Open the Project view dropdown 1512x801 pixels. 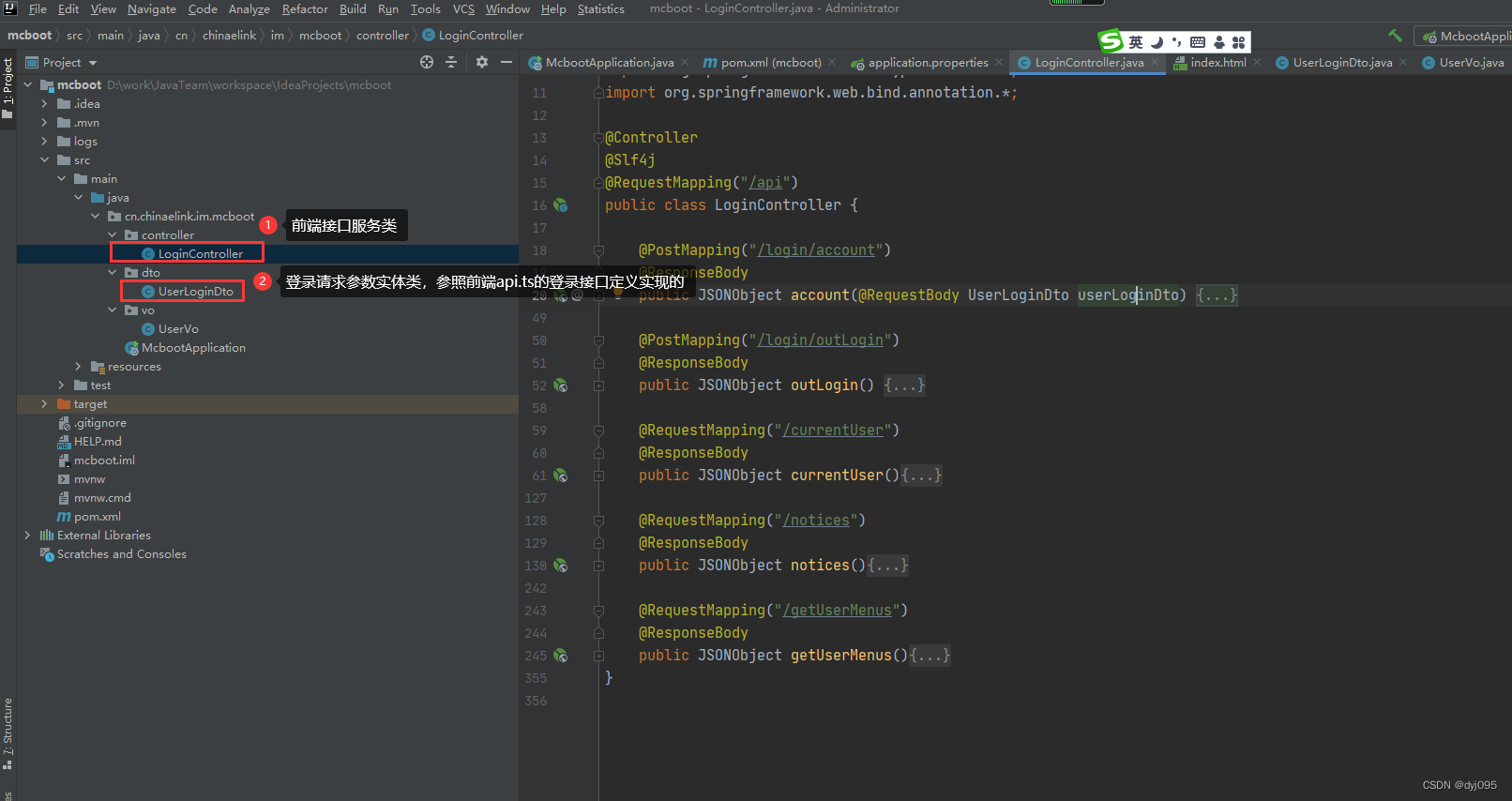(62, 63)
